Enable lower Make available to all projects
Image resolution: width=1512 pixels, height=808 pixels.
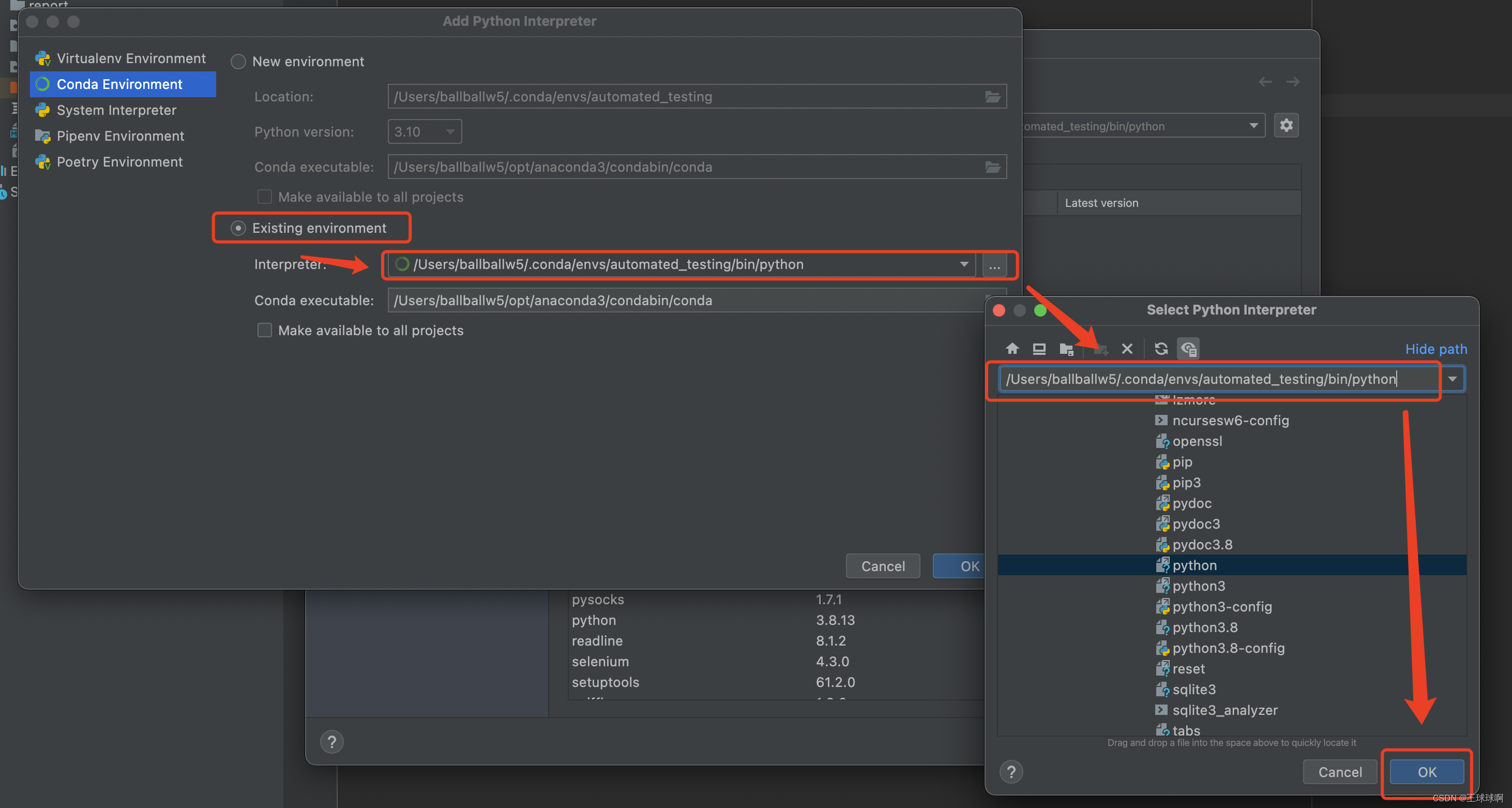[x=265, y=331]
